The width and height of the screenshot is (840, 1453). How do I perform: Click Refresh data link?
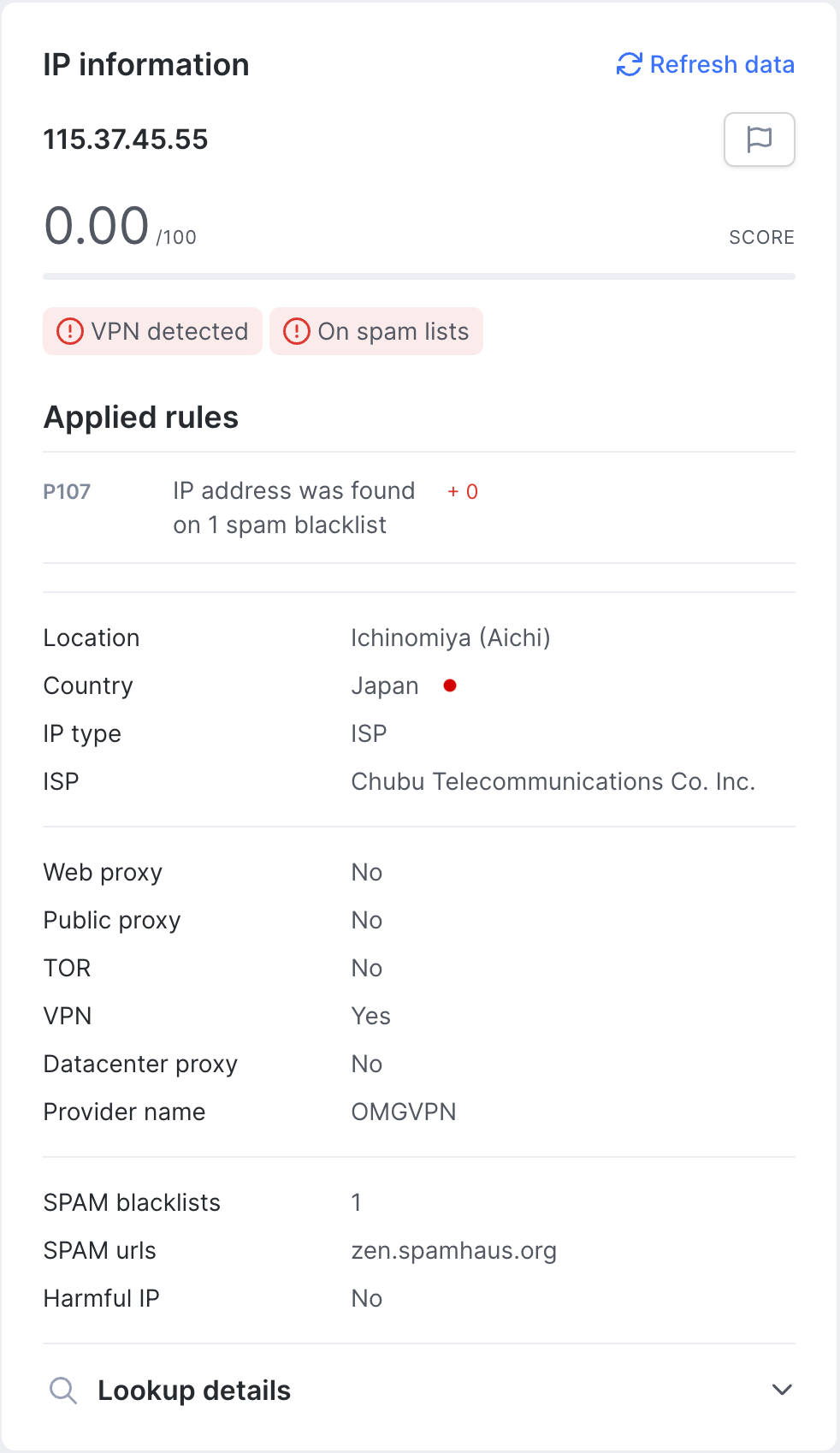[x=706, y=65]
